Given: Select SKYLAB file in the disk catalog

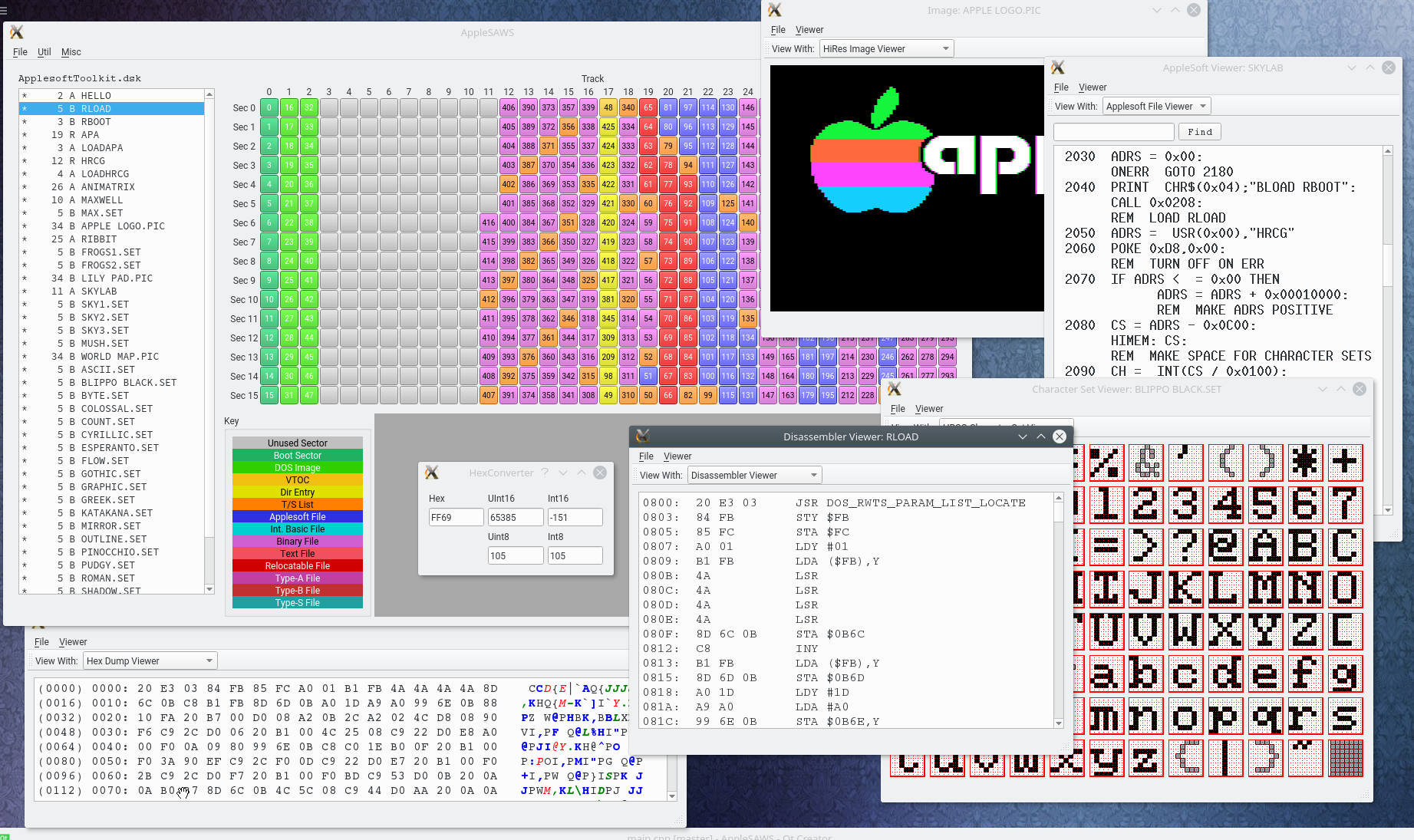Looking at the screenshot, I should pos(112,291).
